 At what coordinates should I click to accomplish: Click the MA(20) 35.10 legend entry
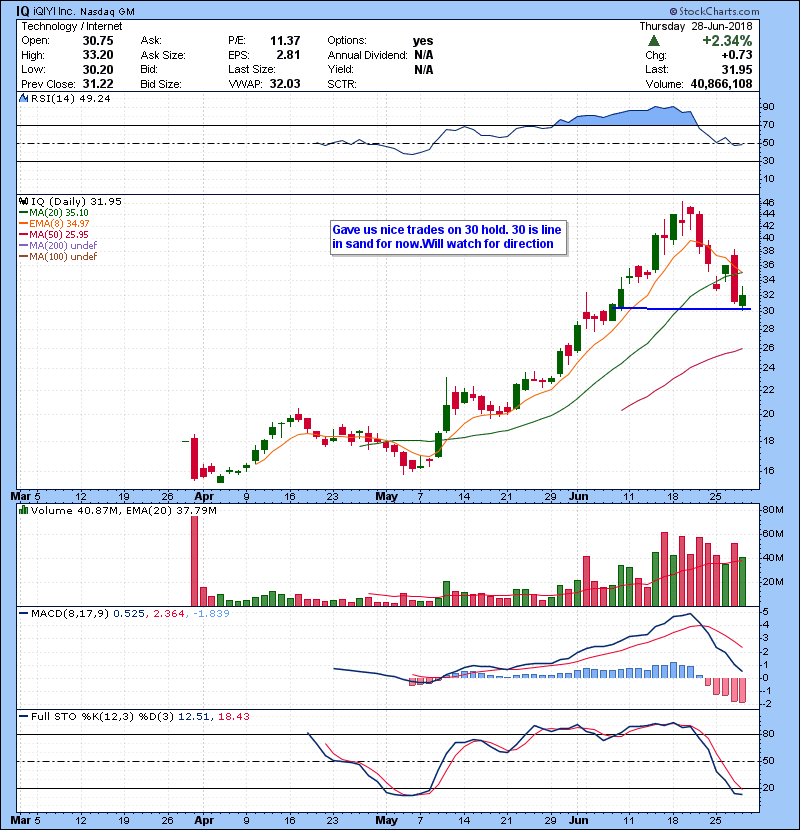(x=54, y=213)
